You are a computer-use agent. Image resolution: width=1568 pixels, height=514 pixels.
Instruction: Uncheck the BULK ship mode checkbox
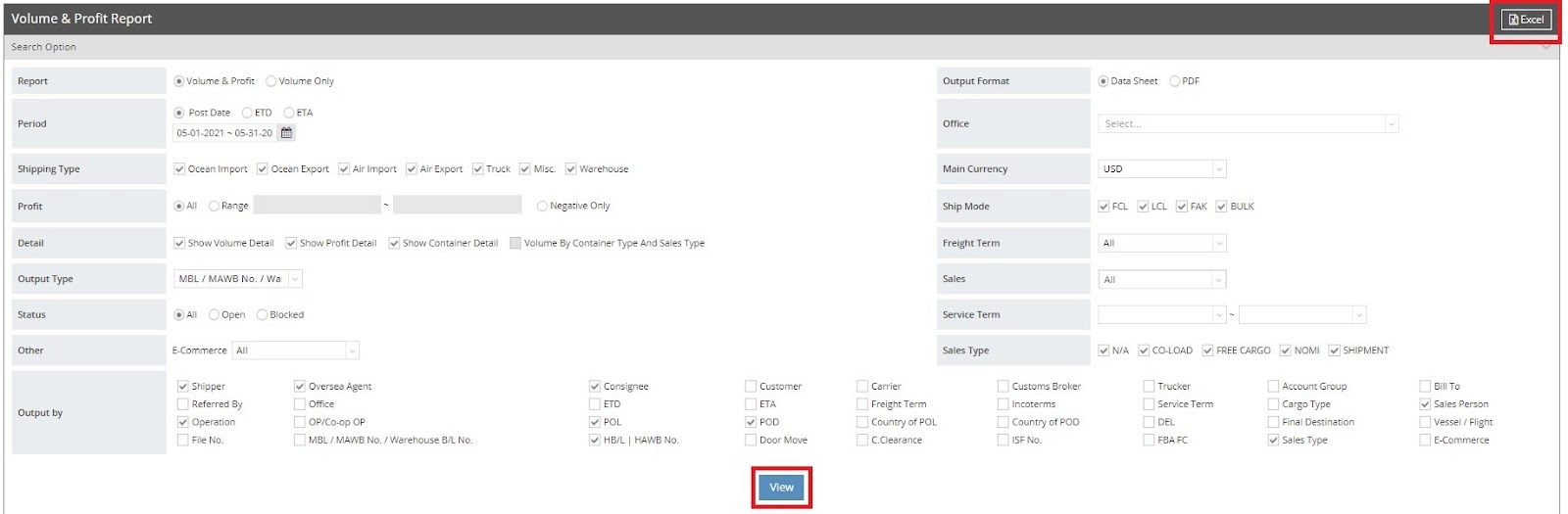1221,207
